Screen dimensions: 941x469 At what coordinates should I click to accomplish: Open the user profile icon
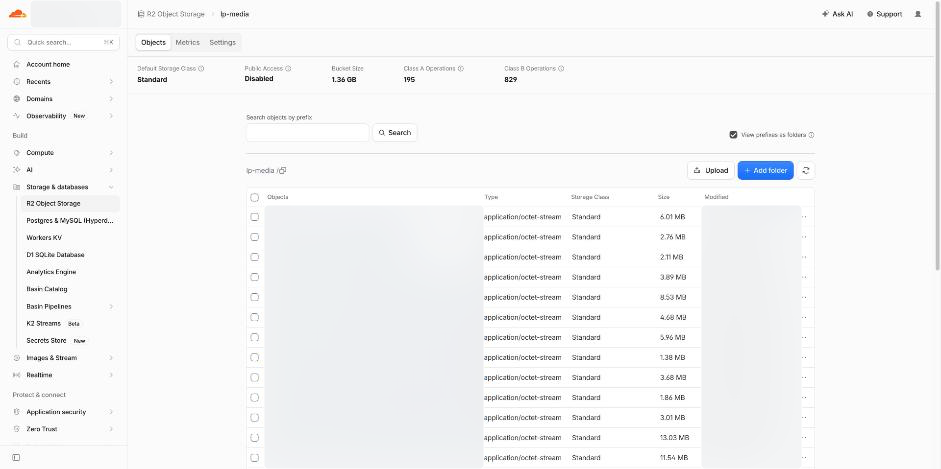pos(918,14)
